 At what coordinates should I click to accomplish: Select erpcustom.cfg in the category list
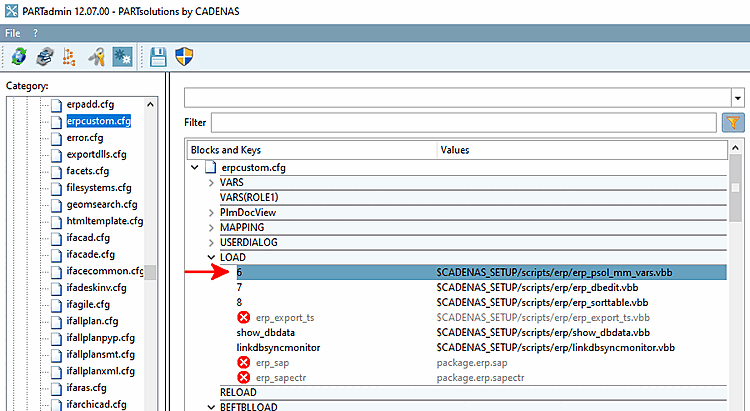pyautogui.click(x=99, y=121)
